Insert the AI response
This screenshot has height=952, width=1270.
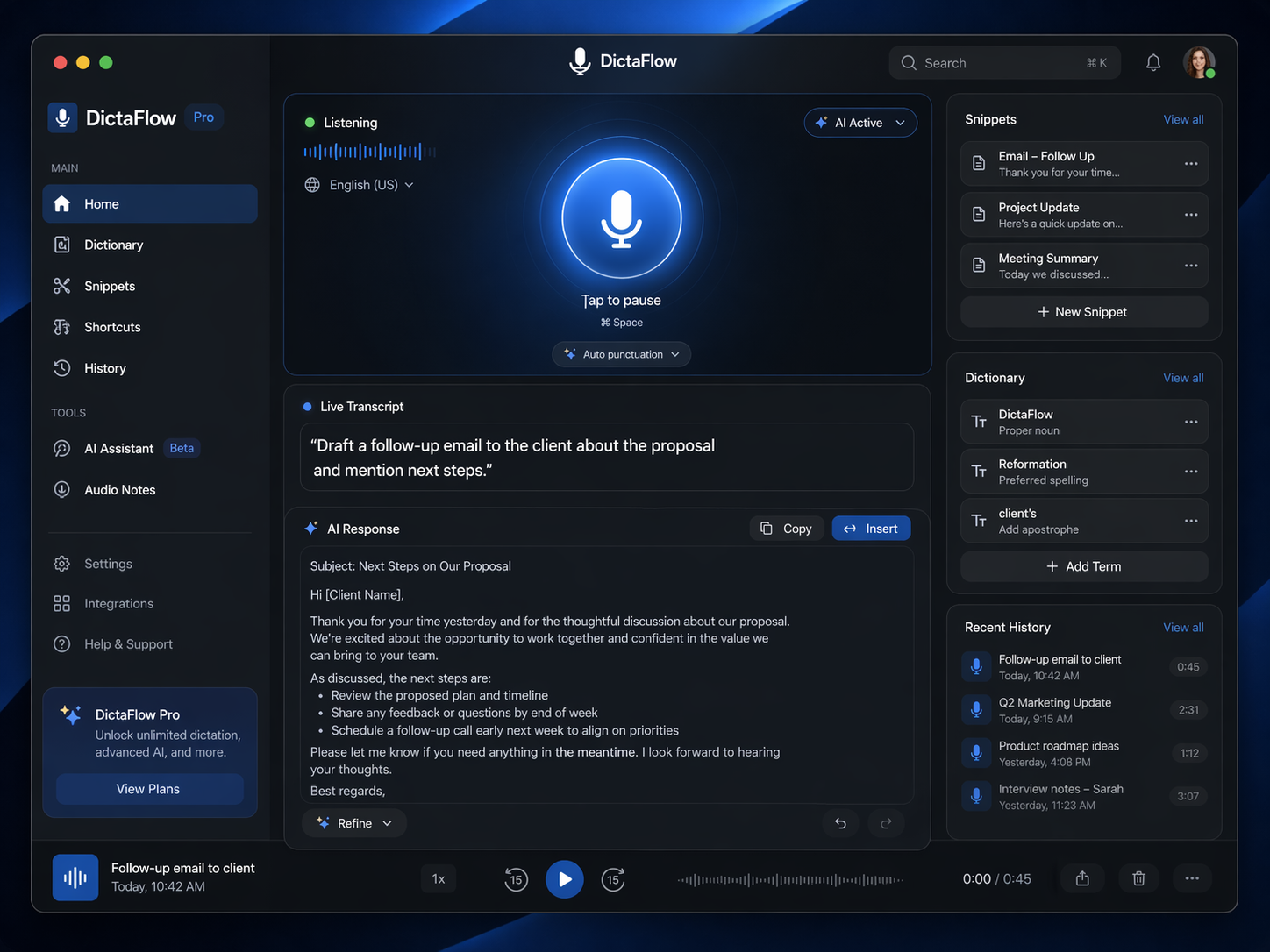tap(871, 529)
